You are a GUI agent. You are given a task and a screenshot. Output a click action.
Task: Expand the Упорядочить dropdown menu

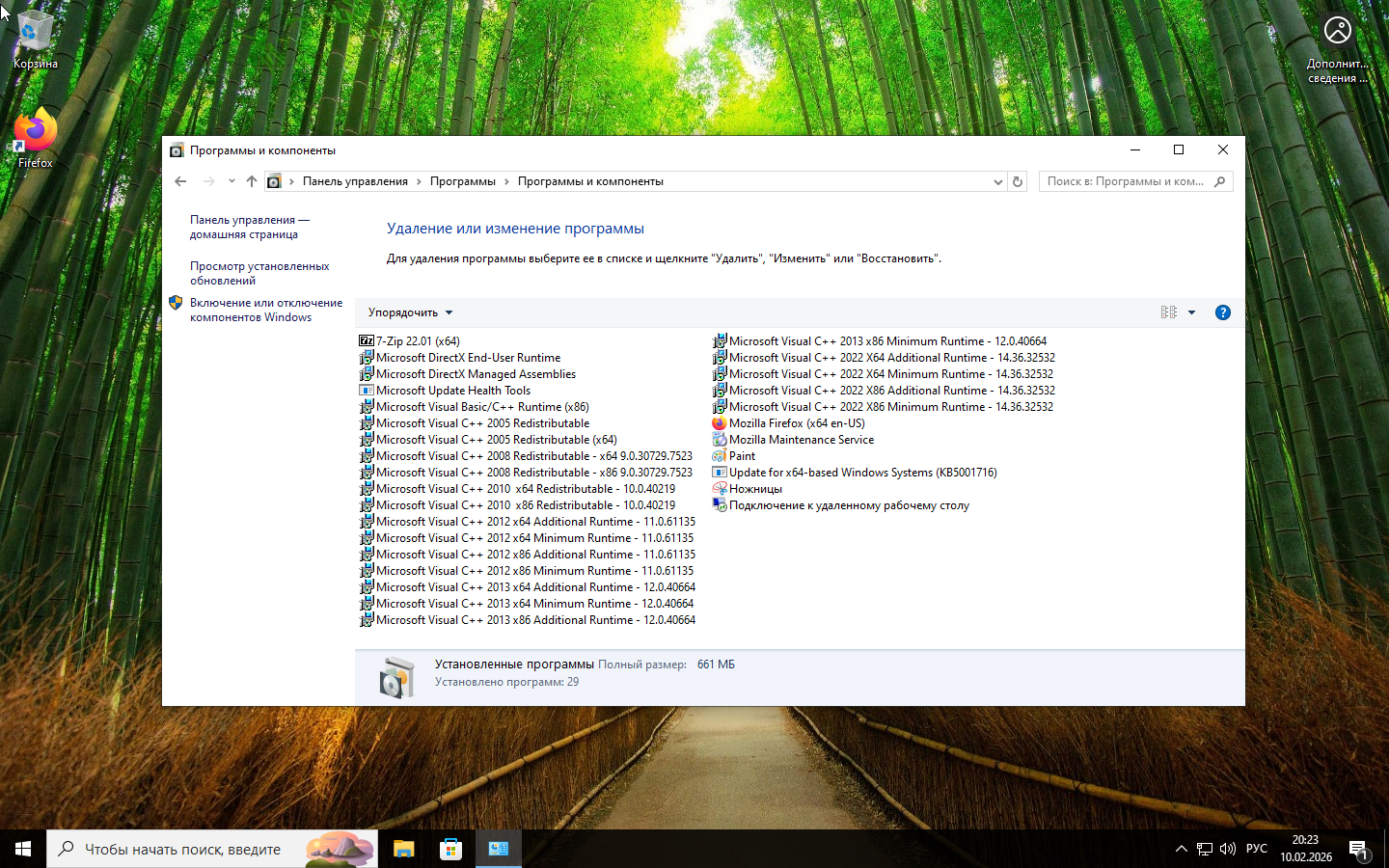[410, 312]
